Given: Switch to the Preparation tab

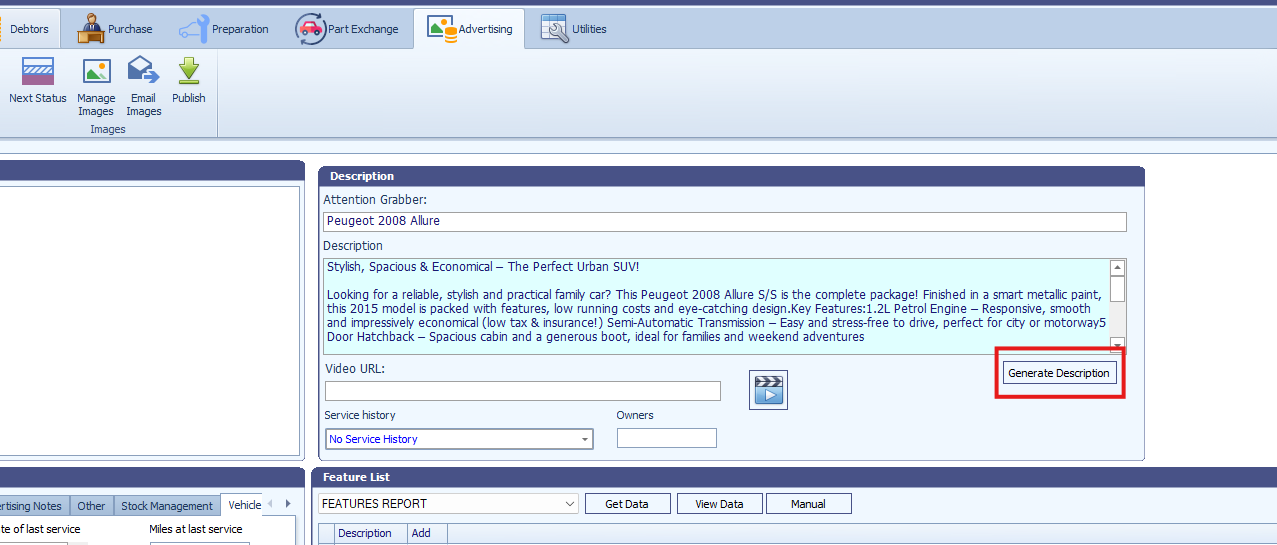Looking at the screenshot, I should [225, 29].
